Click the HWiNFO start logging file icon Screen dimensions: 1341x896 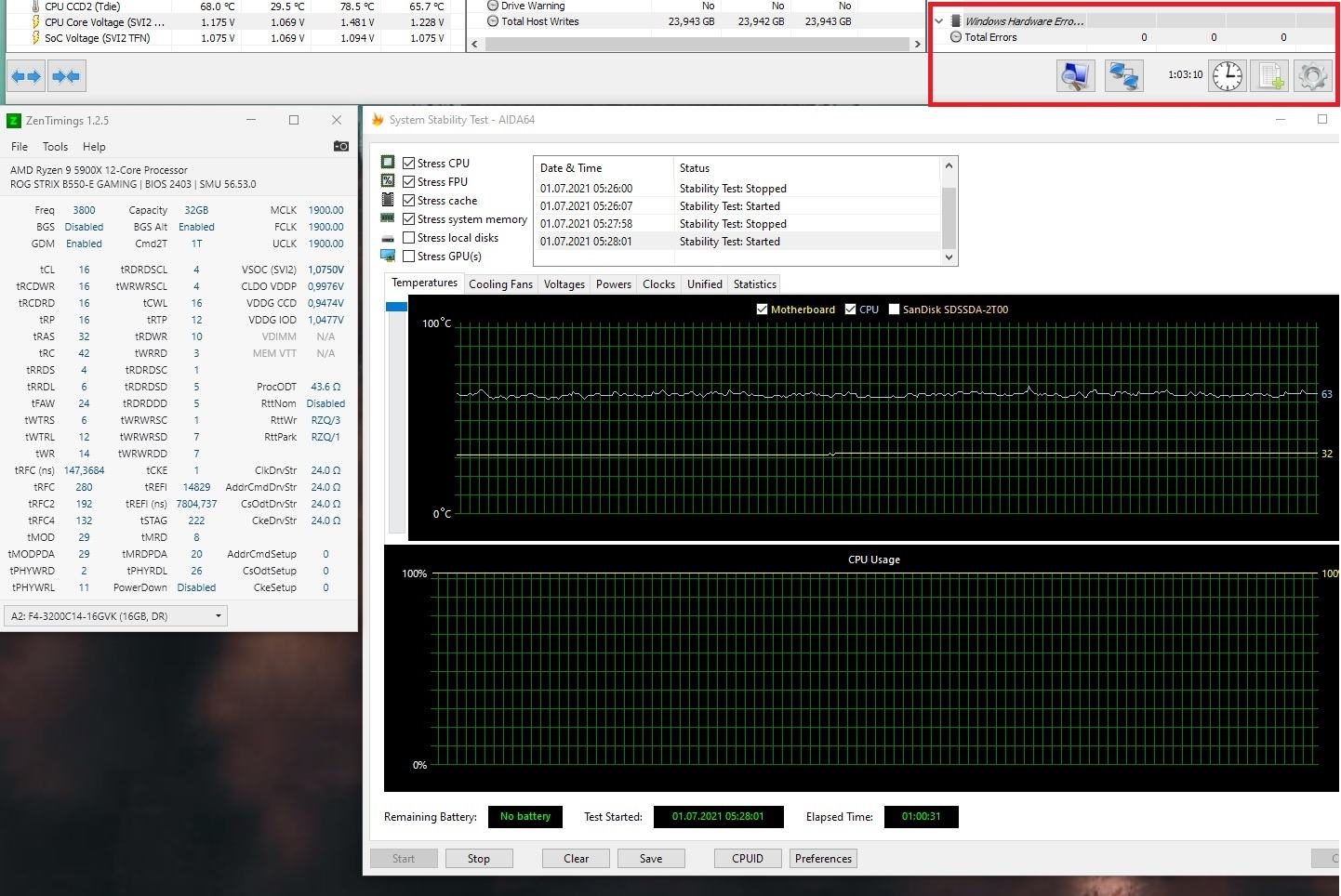pos(1270,75)
